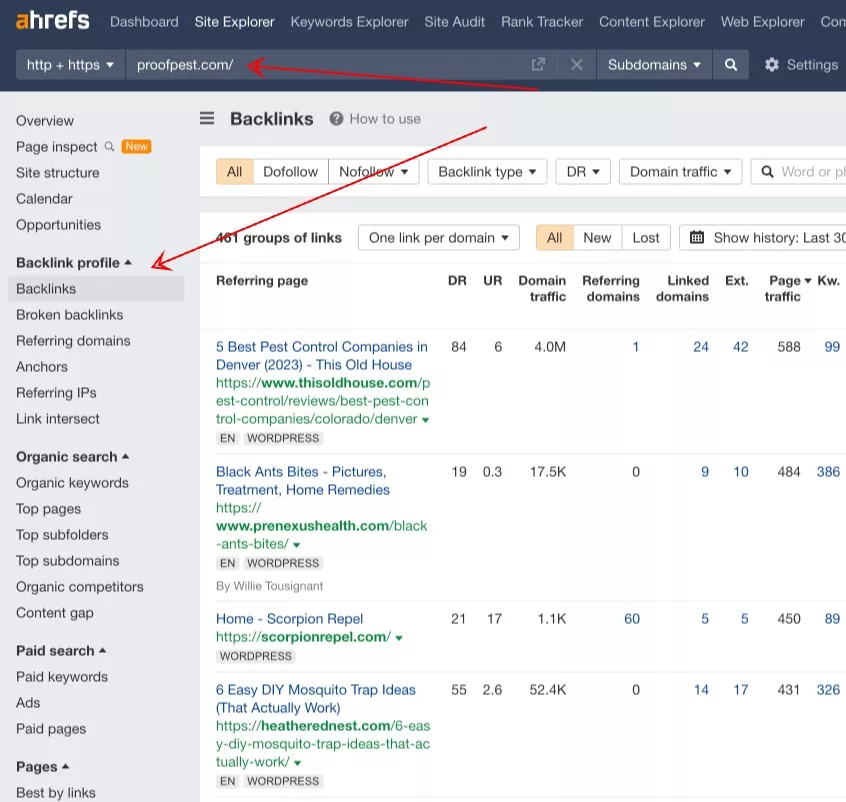
Task: Open Web Explorer tab
Action: coord(762,22)
